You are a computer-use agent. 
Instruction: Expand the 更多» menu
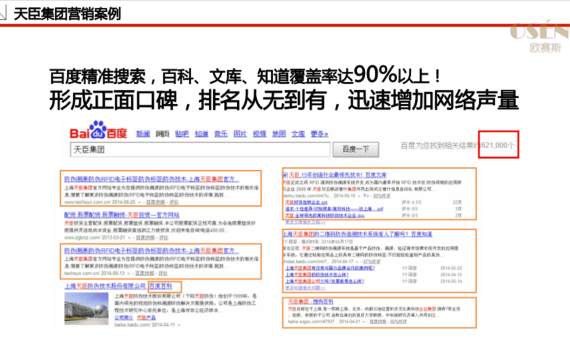pyautogui.click(x=319, y=134)
